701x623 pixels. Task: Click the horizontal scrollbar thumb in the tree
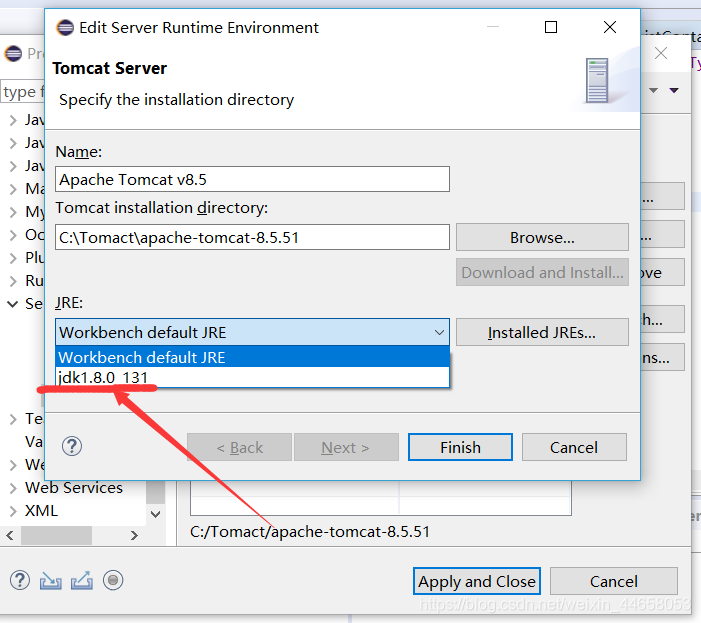point(56,535)
